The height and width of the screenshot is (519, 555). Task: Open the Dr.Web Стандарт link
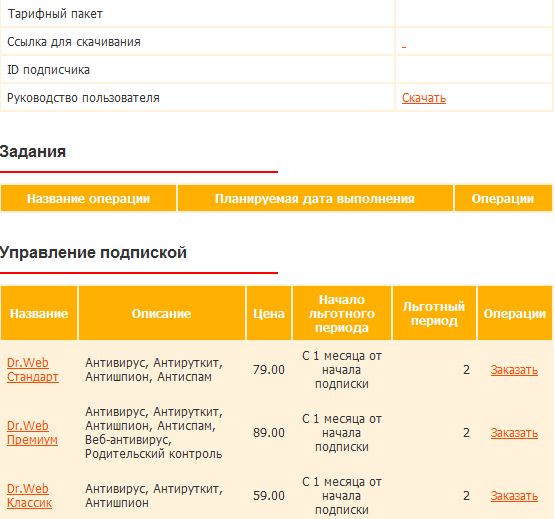tap(33, 370)
